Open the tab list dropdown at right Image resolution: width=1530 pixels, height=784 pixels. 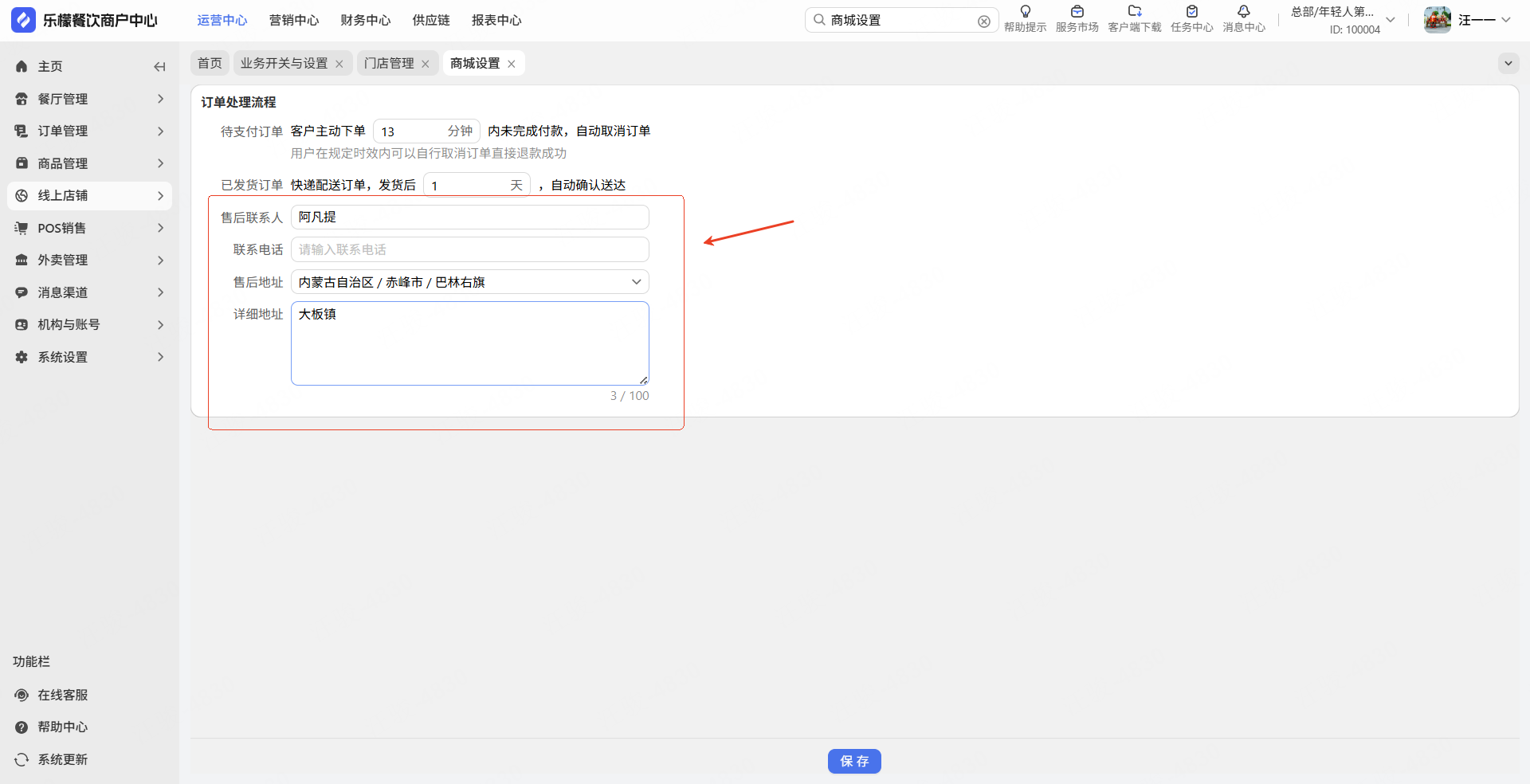tap(1508, 64)
